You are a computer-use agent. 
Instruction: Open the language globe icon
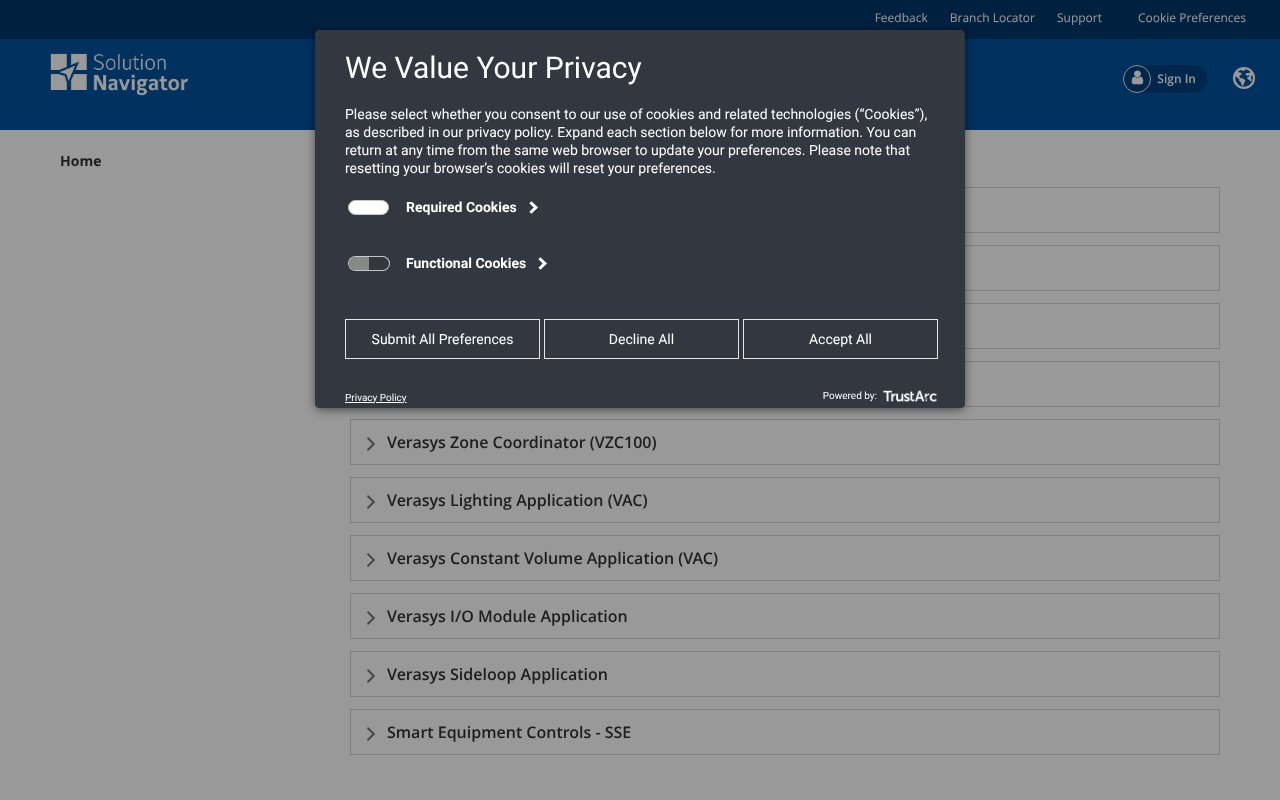[x=1243, y=77]
